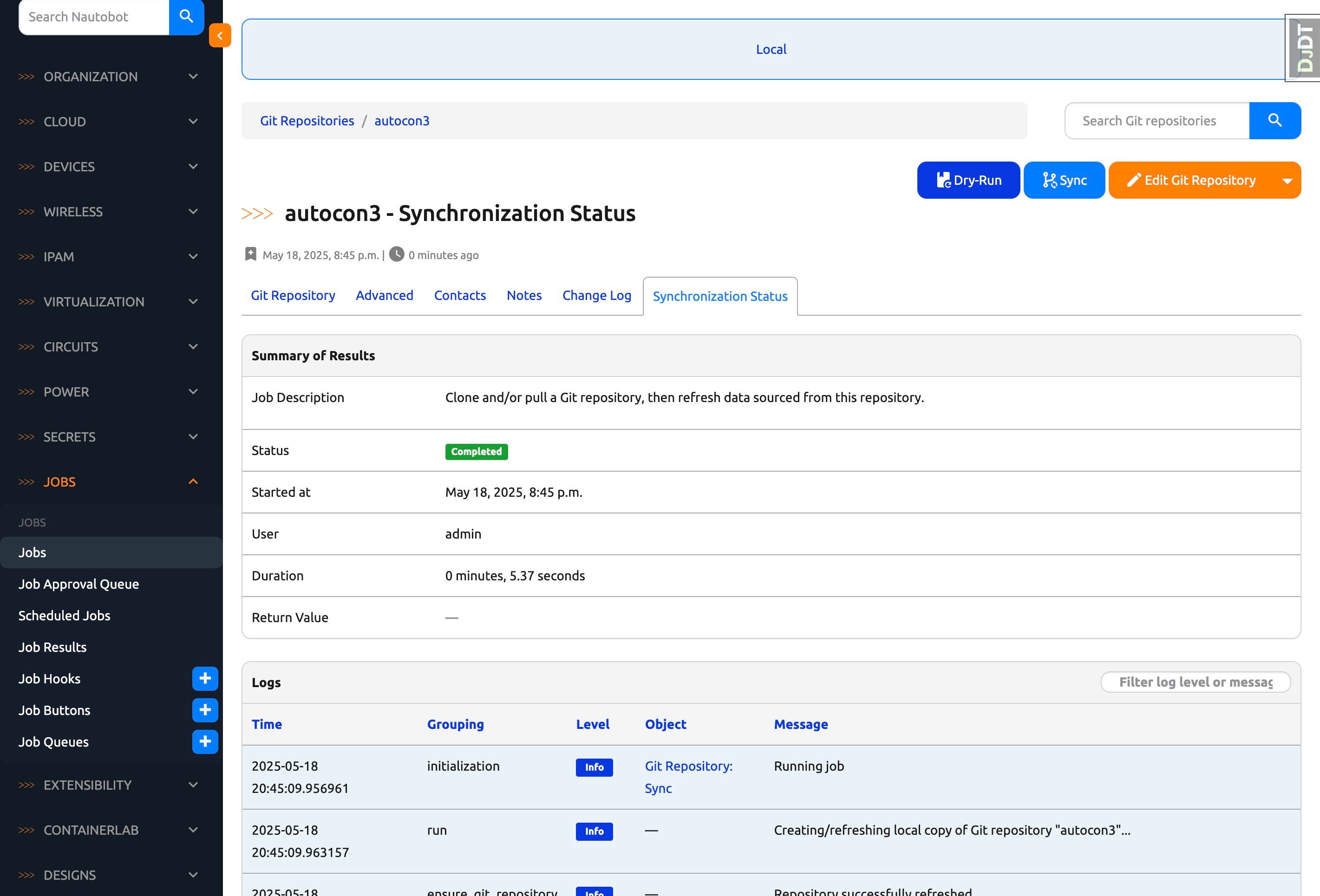This screenshot has height=896, width=1320.
Task: Click the Nautobot search magnifier button
Action: (x=186, y=16)
